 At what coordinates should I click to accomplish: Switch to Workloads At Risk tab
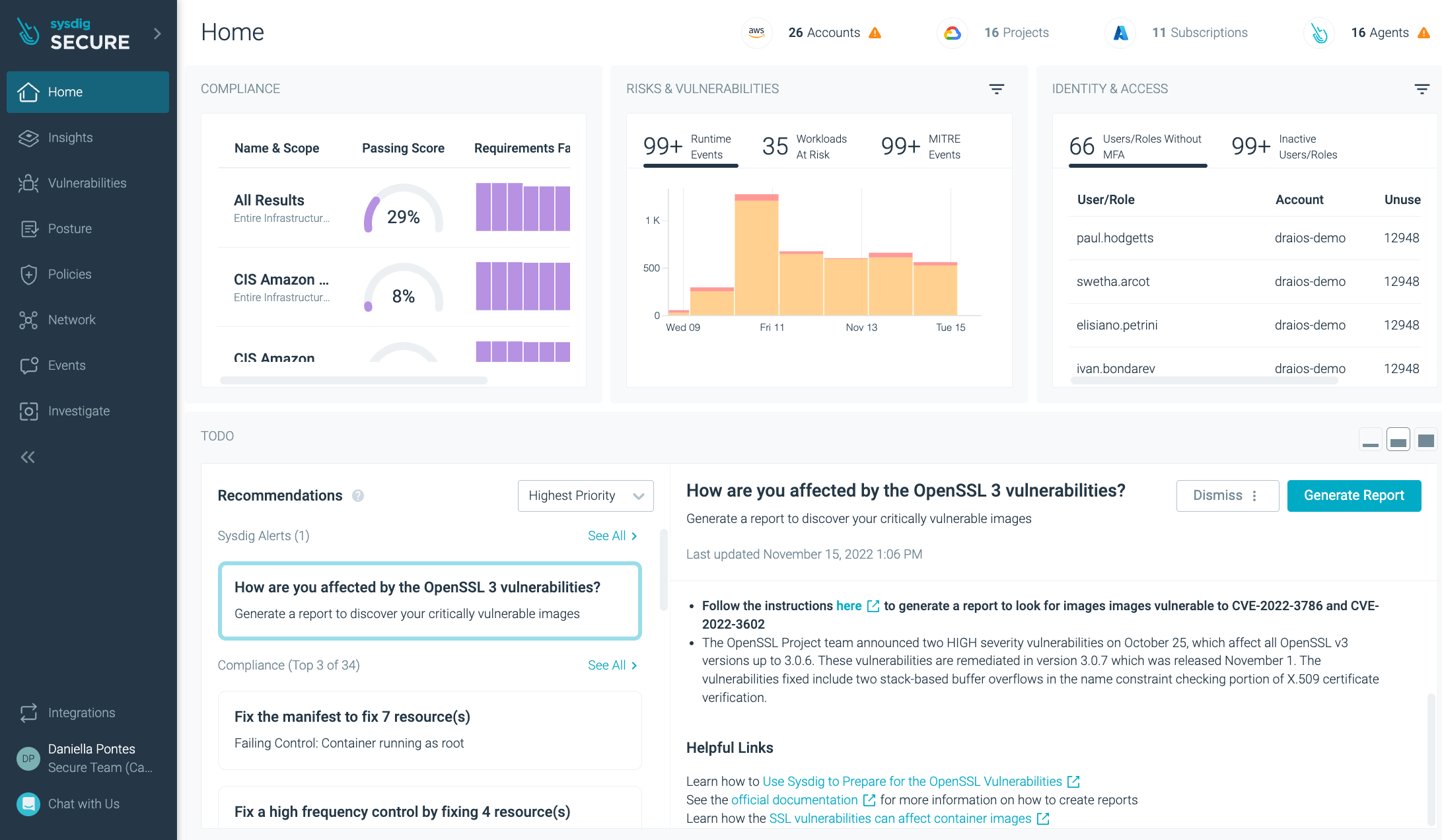coord(805,147)
